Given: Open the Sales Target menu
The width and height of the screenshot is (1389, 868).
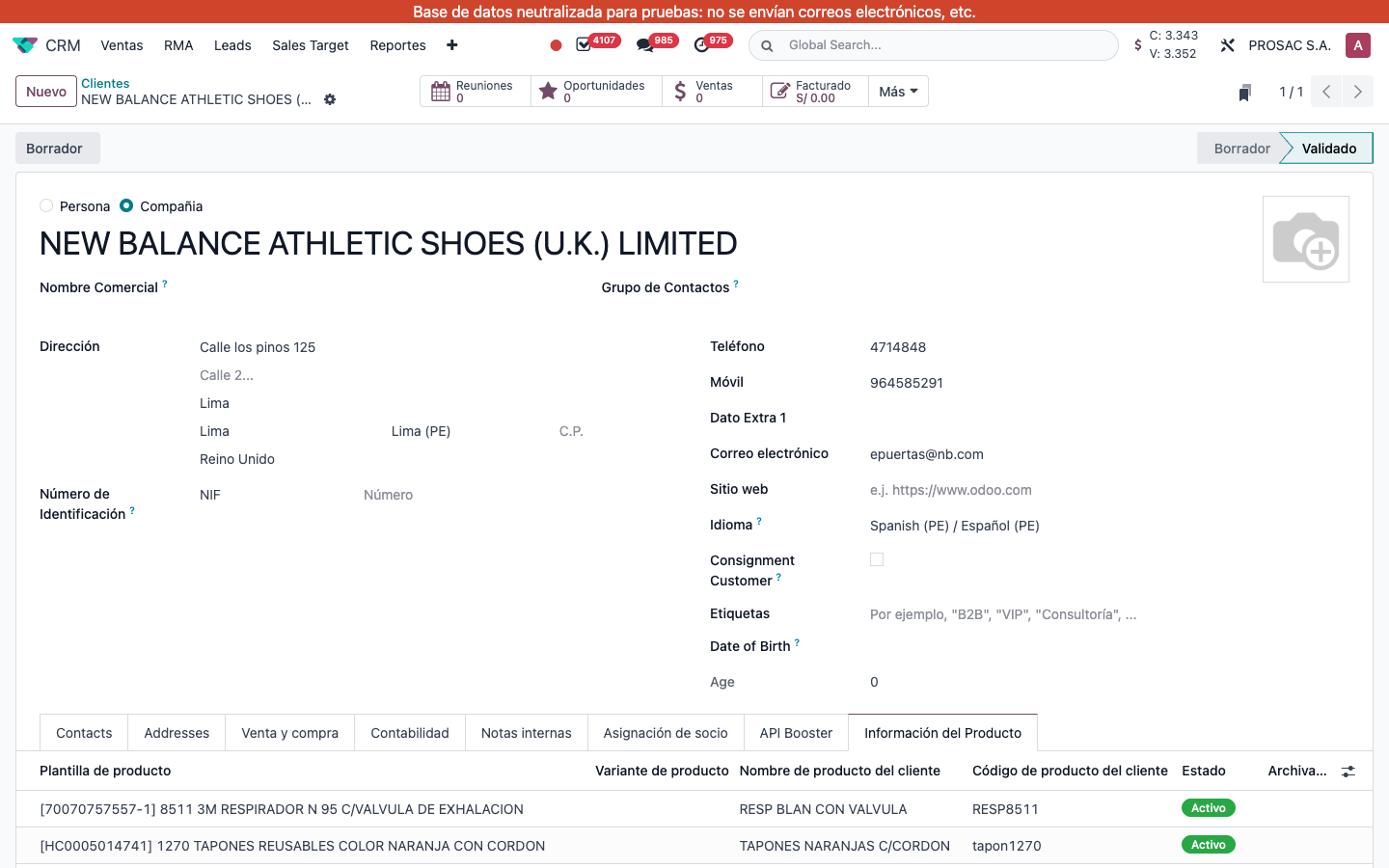Looking at the screenshot, I should pos(311,45).
